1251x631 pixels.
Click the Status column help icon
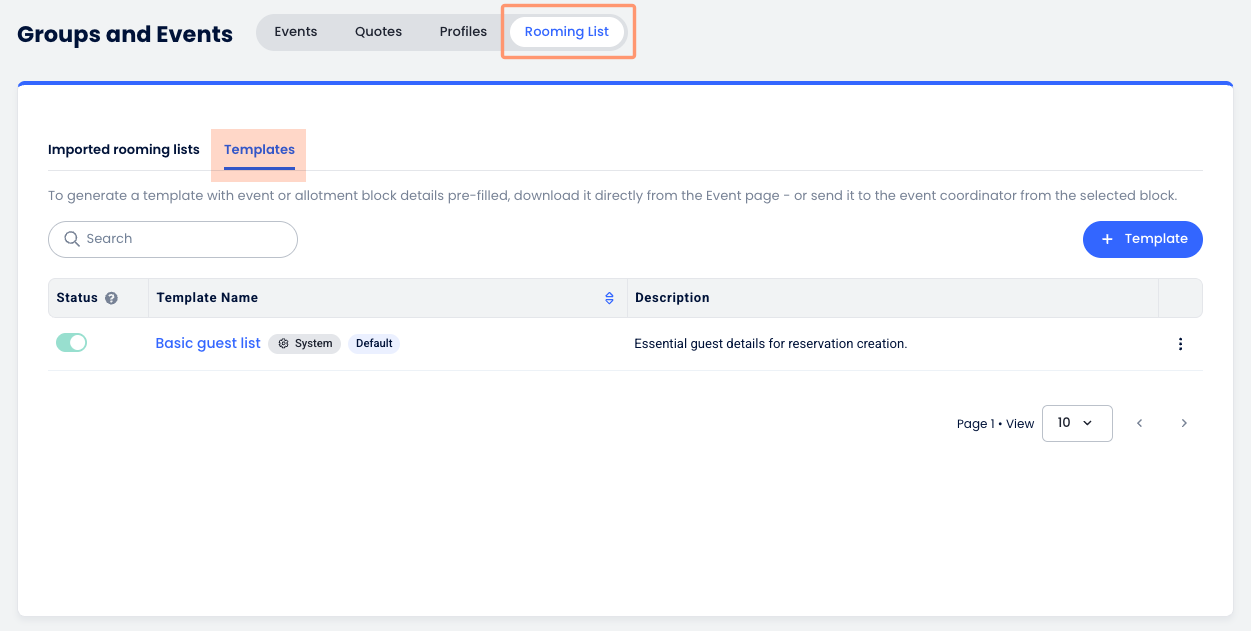pyautogui.click(x=112, y=298)
